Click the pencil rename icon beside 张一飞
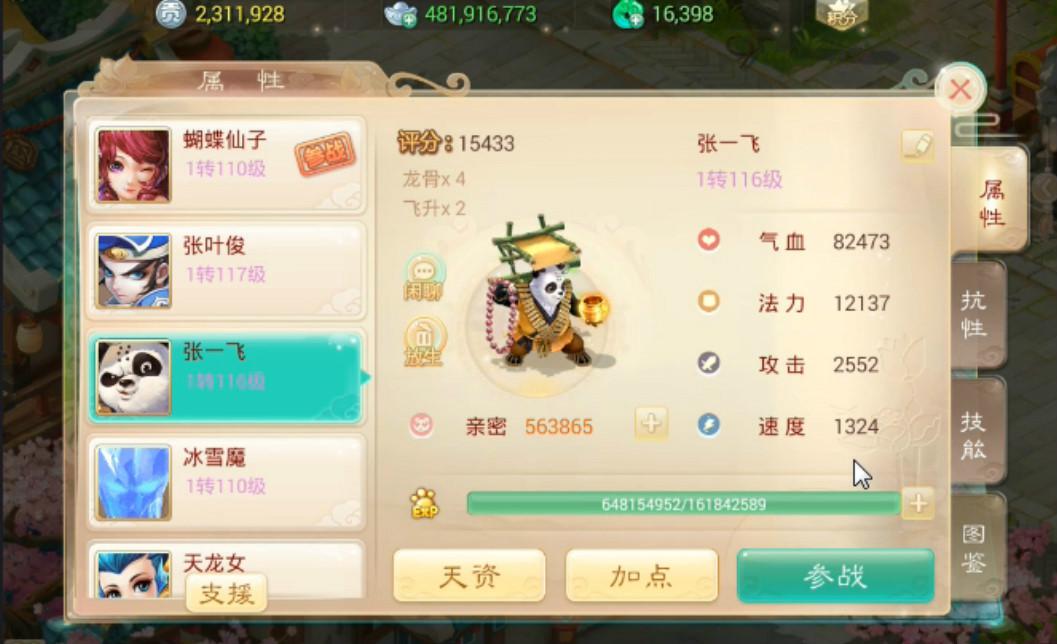The width and height of the screenshot is (1057, 644). pyautogui.click(x=918, y=146)
